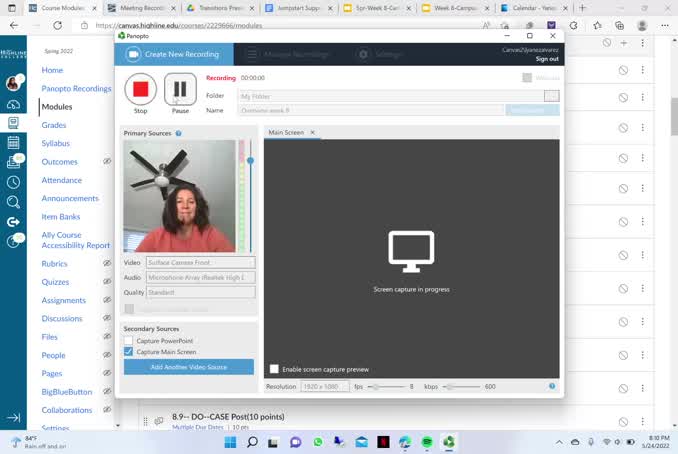Open options menu for 8.9 DO-CASE Post
The height and width of the screenshot is (454, 678).
pyautogui.click(x=643, y=421)
